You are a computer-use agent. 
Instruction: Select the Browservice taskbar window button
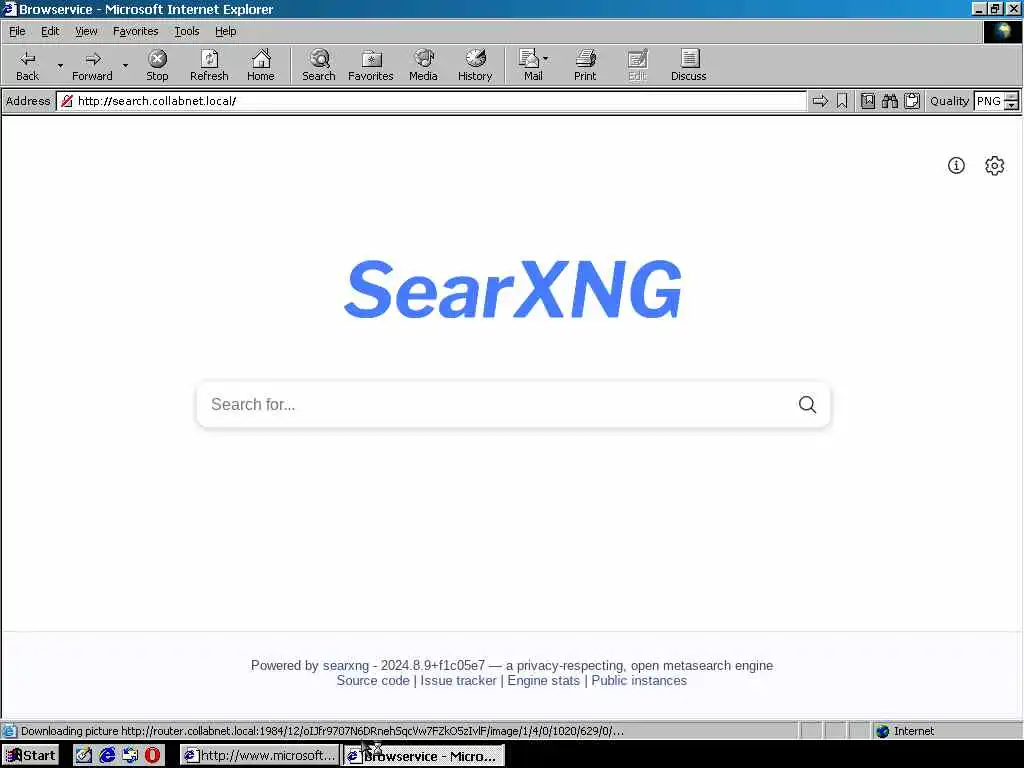pyautogui.click(x=424, y=756)
